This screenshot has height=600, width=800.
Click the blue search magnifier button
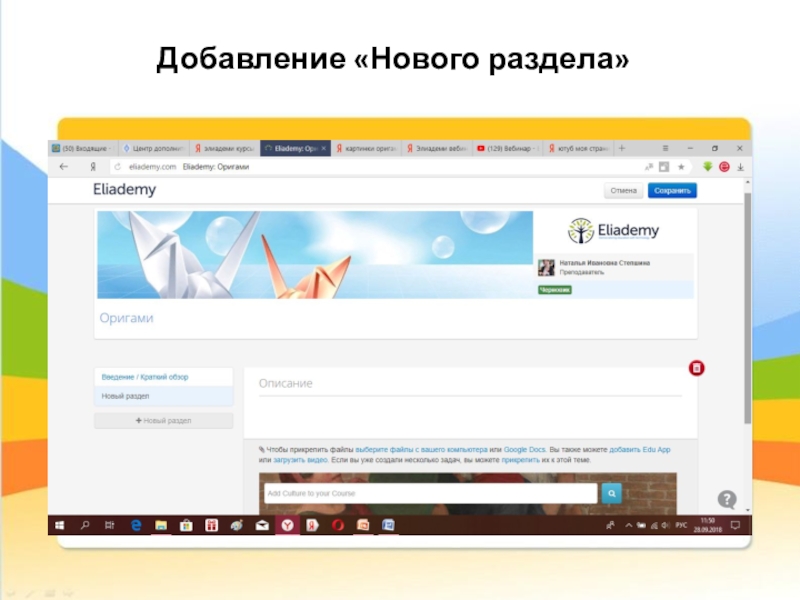[x=611, y=493]
